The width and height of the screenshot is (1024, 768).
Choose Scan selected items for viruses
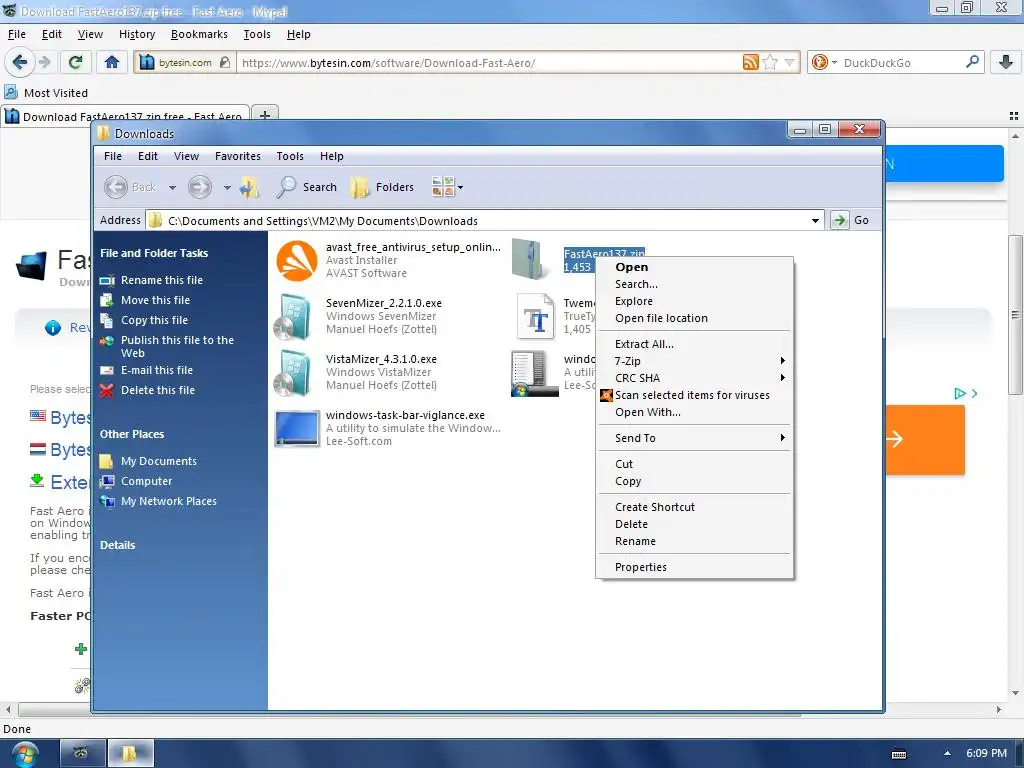695,395
